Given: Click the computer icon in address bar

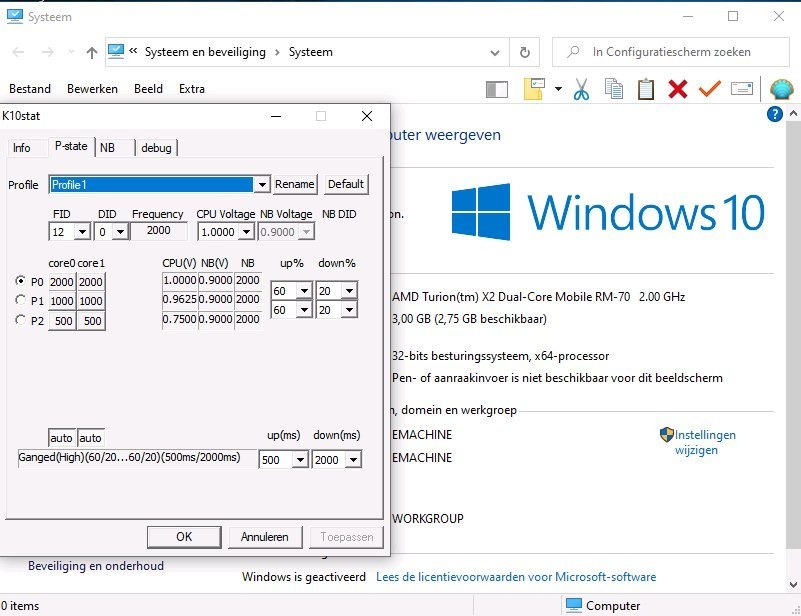Looking at the screenshot, I should (116, 51).
